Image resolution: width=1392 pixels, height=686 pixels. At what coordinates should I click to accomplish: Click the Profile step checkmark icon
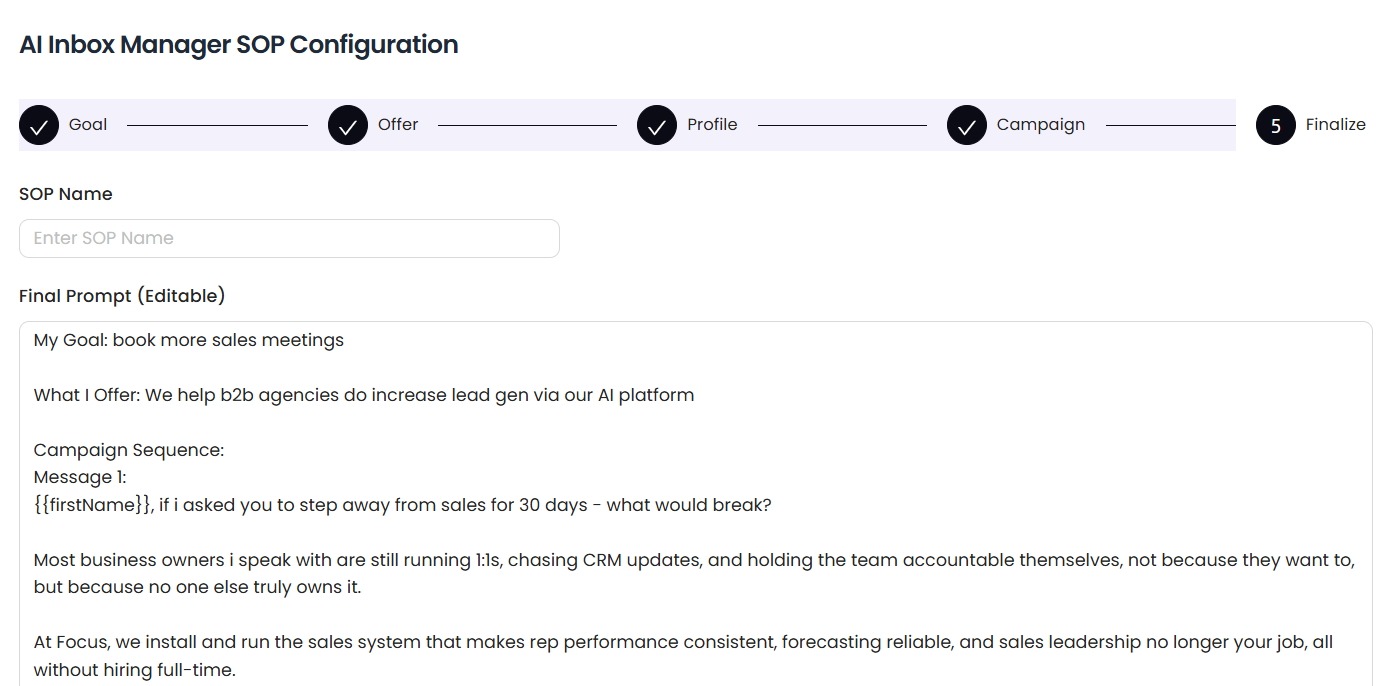point(658,124)
